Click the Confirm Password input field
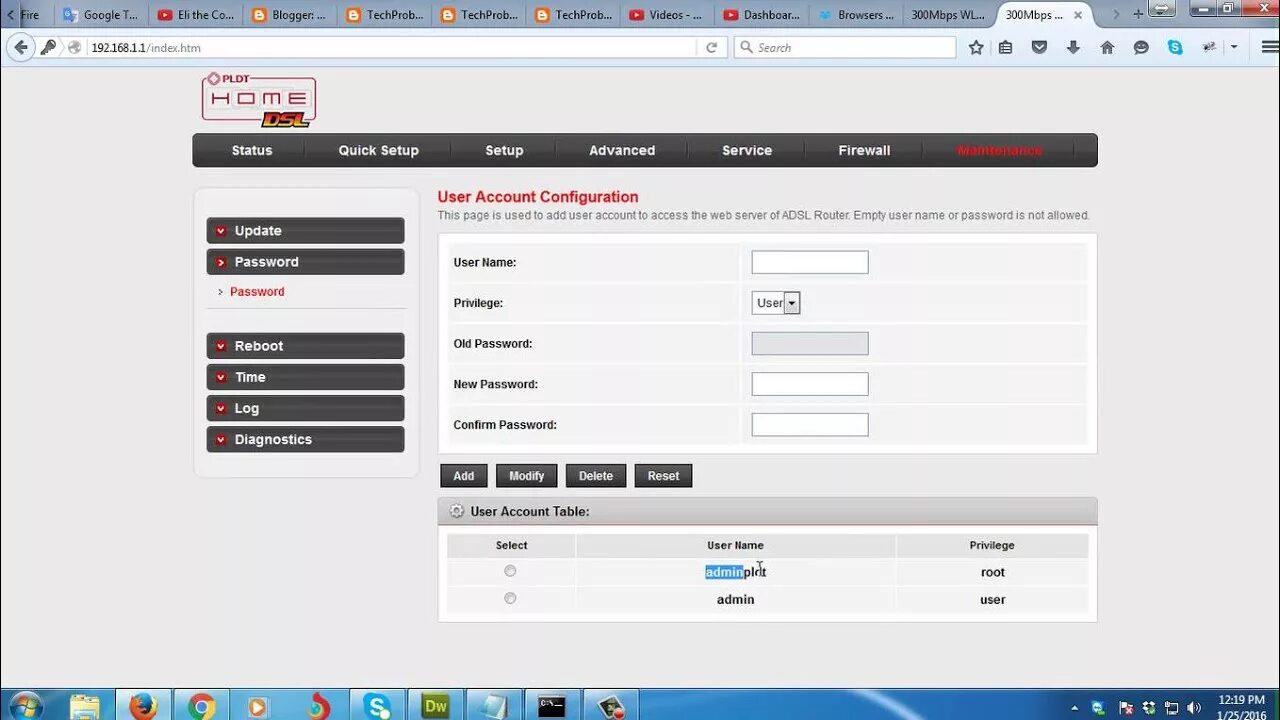 (810, 425)
